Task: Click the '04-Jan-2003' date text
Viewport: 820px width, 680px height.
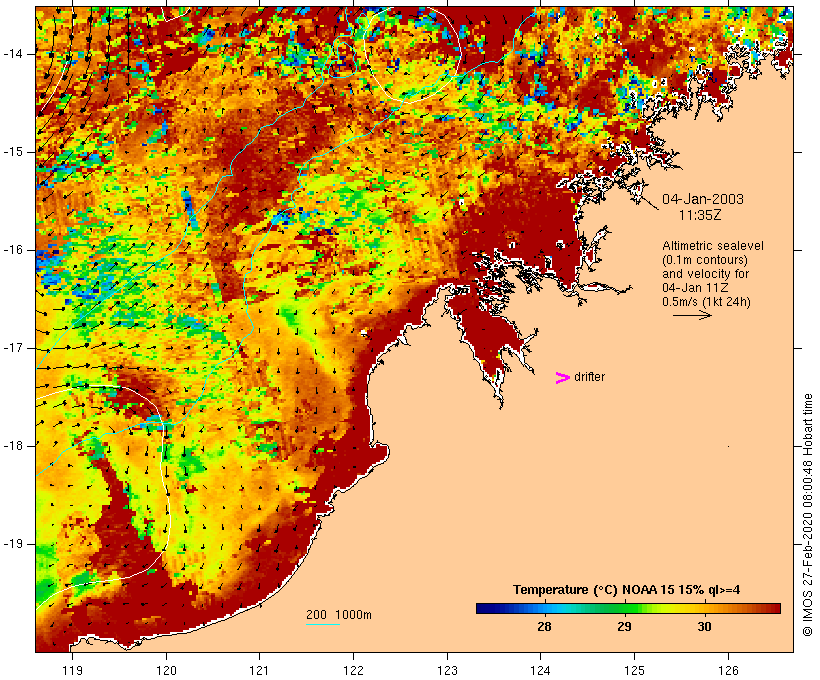Action: click(x=702, y=199)
